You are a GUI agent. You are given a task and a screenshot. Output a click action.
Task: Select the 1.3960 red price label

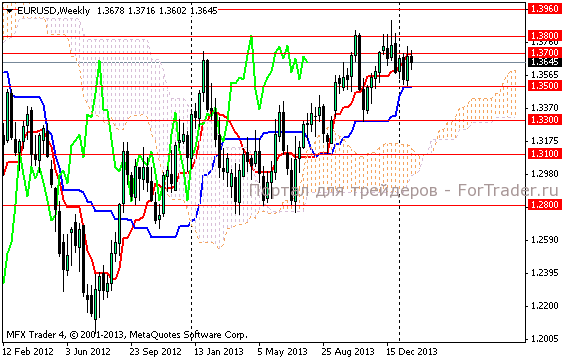pyautogui.click(x=545, y=9)
